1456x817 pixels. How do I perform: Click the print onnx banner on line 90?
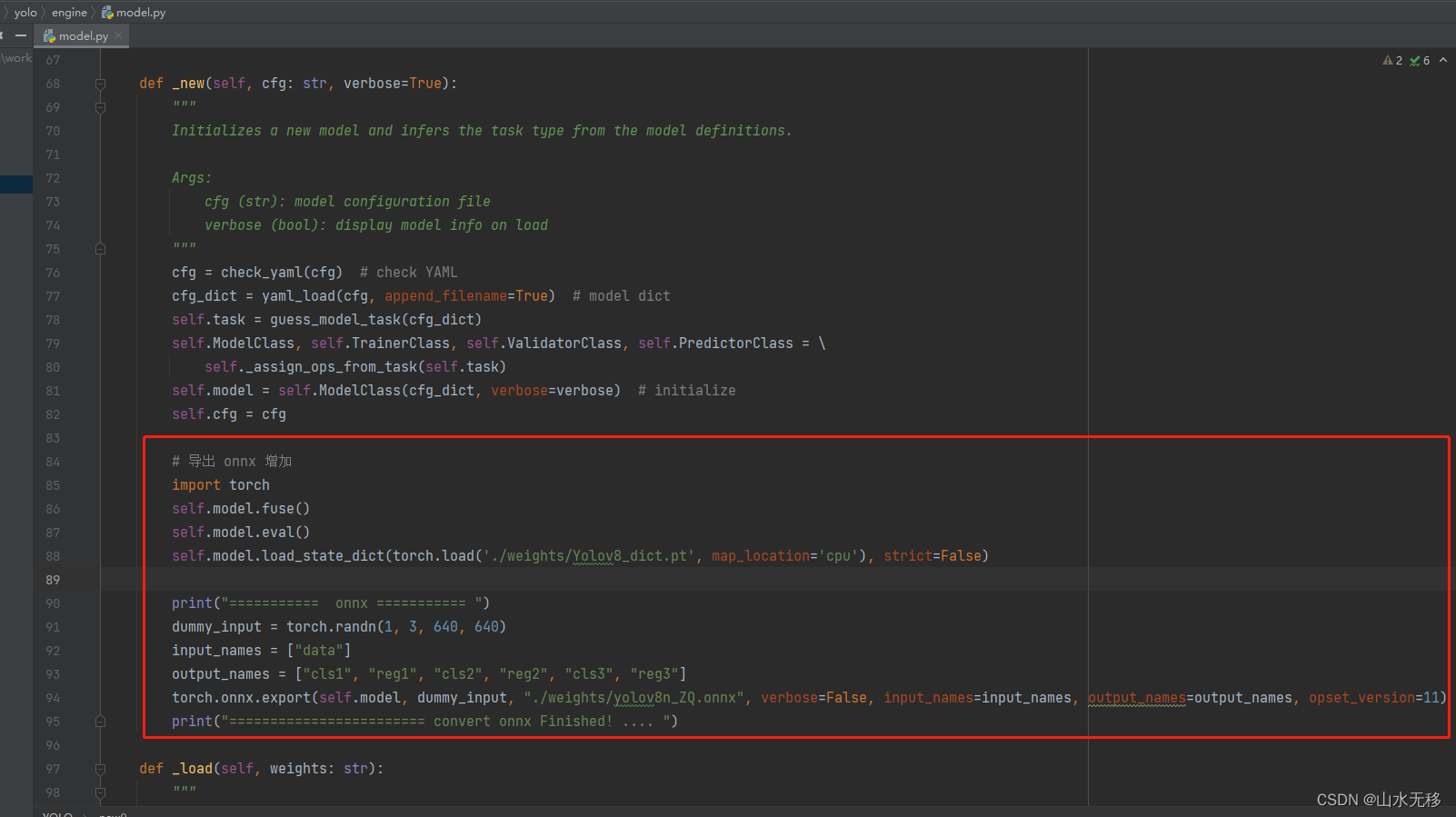click(331, 603)
